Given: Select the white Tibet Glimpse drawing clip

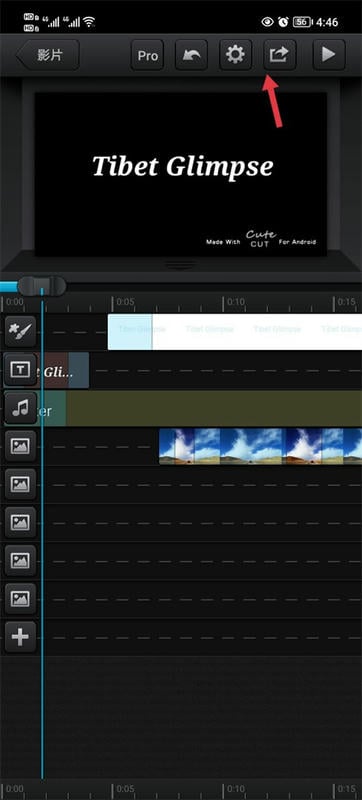Looking at the screenshot, I should 235,332.
